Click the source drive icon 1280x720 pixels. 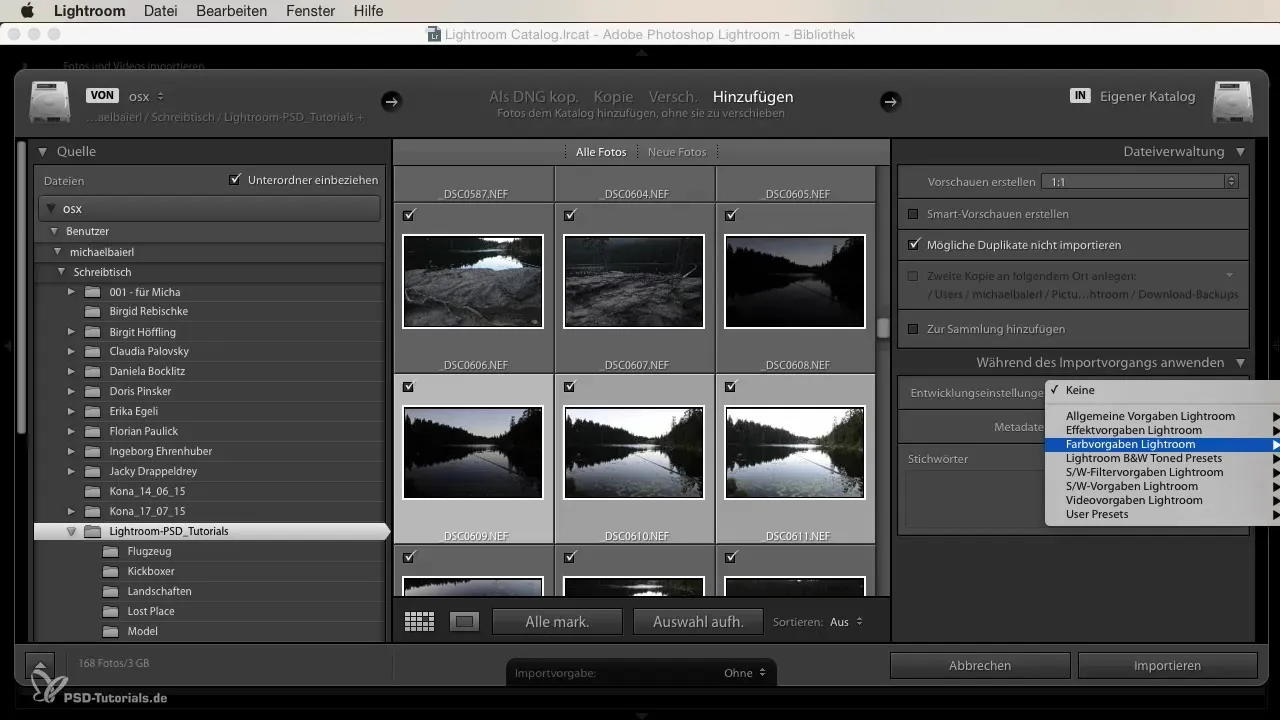coord(50,102)
